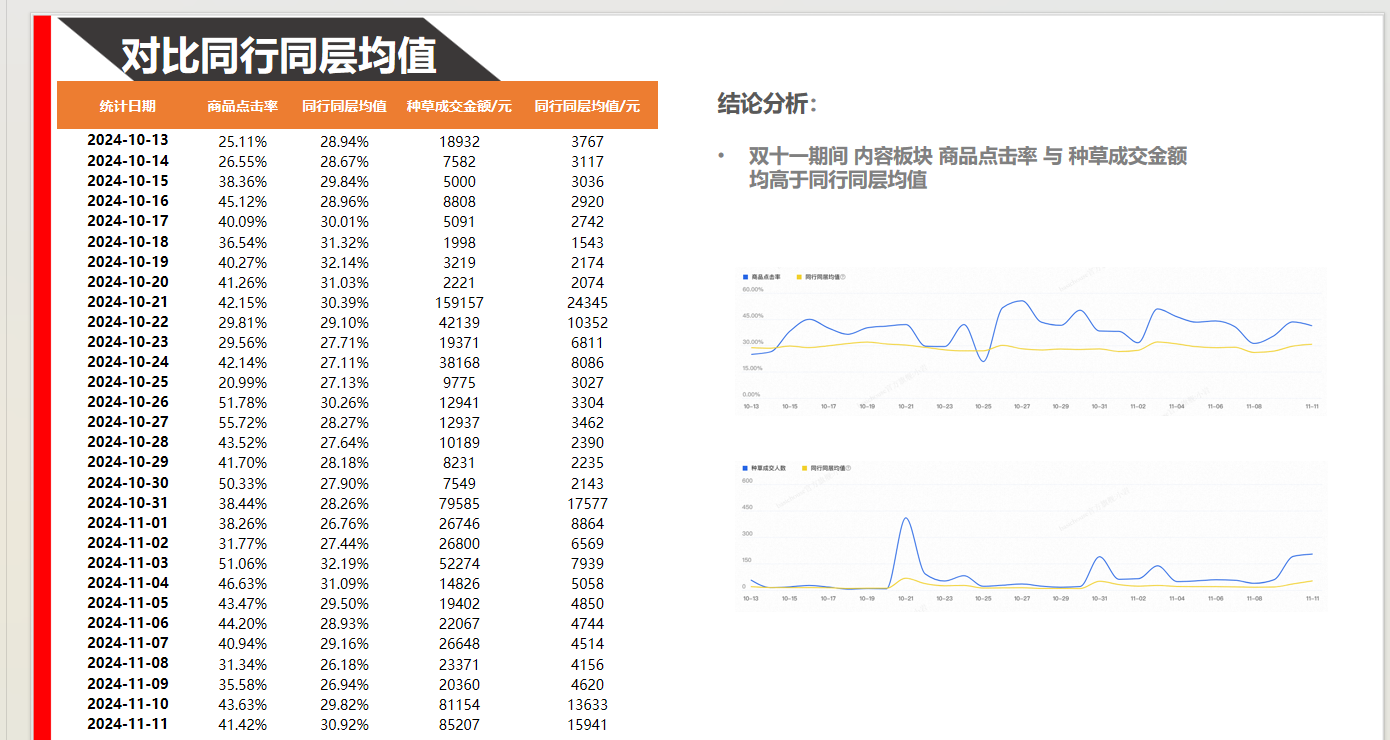
Task: Click the click-rate value 50.33%
Action: (243, 484)
